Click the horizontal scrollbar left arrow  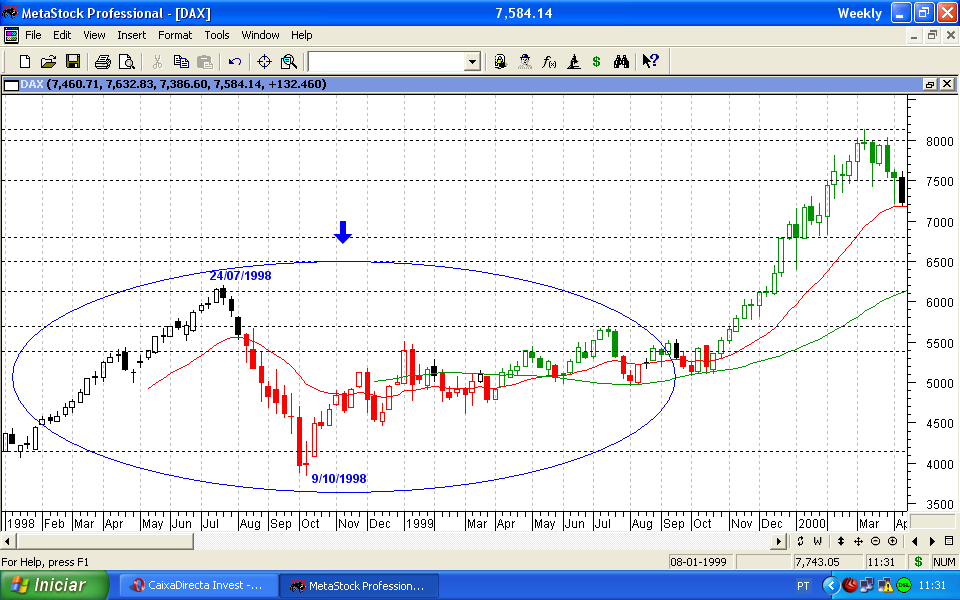point(8,541)
